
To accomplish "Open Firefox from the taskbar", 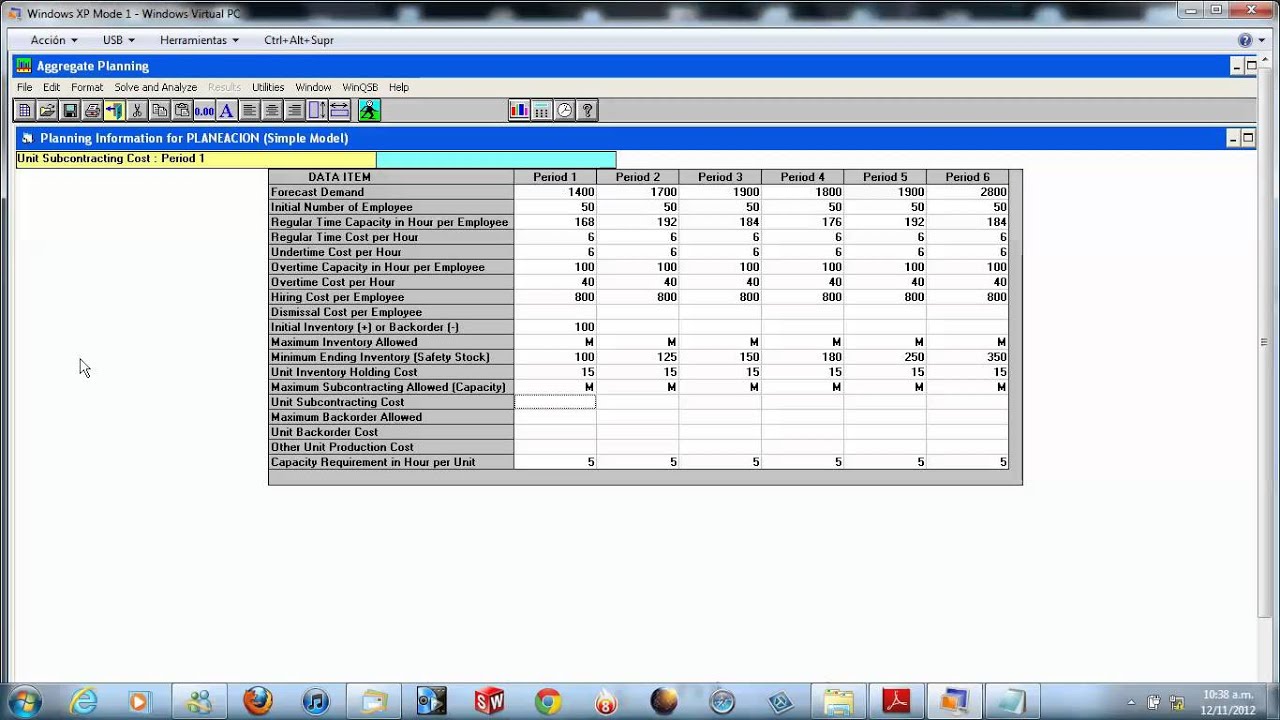I will click(258, 702).
